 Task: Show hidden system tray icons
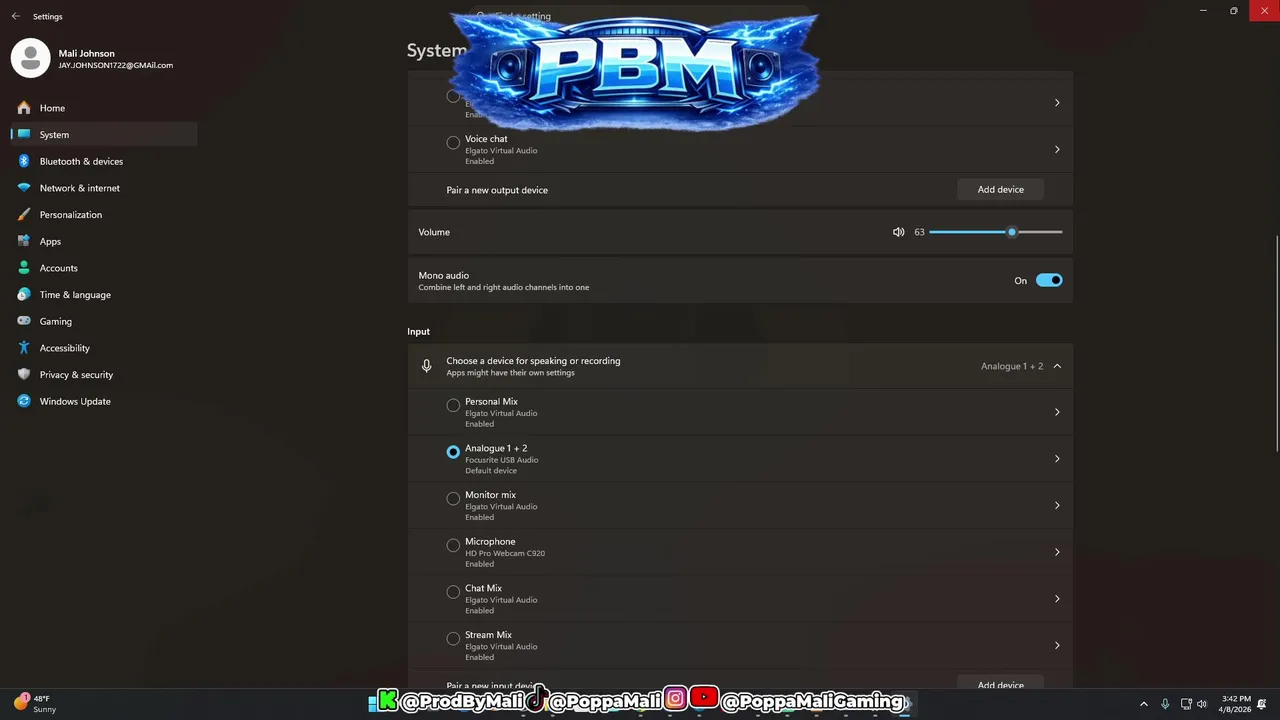[x=1144, y=704]
